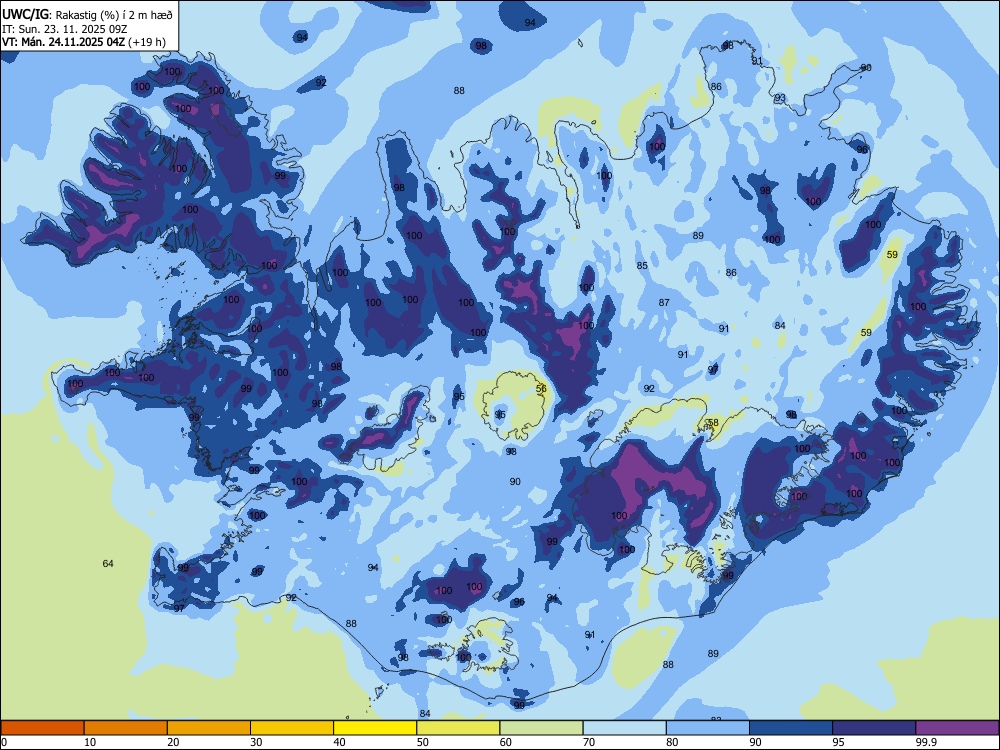Click the legend label "99.9"
This screenshot has height=750, width=1000.
pos(926,742)
